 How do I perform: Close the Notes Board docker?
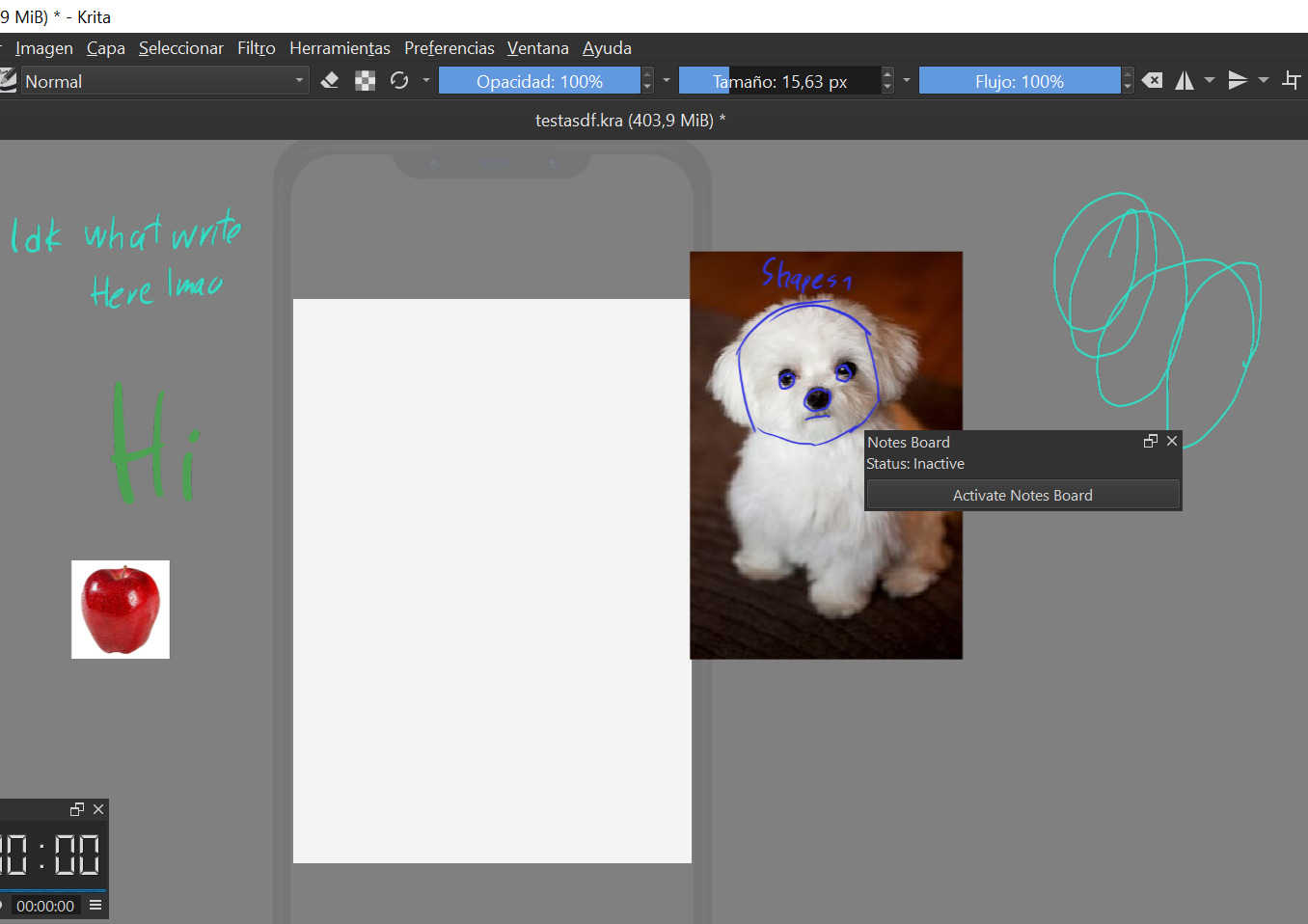pos(1172,441)
